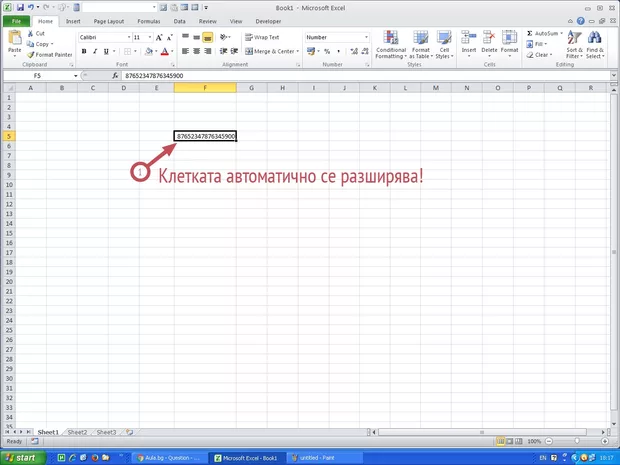Apply Comma Style format
The height and width of the screenshot is (465, 620).
coord(338,51)
